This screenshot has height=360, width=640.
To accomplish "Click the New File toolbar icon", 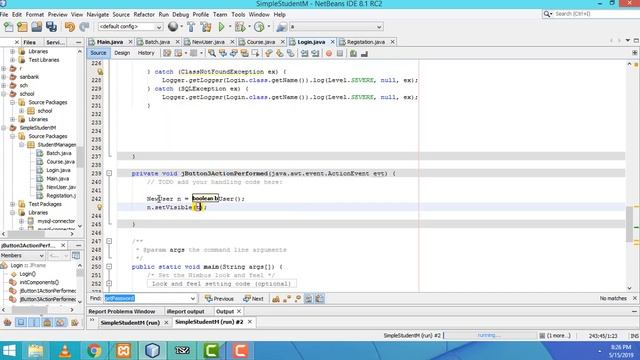I will 9,27.
